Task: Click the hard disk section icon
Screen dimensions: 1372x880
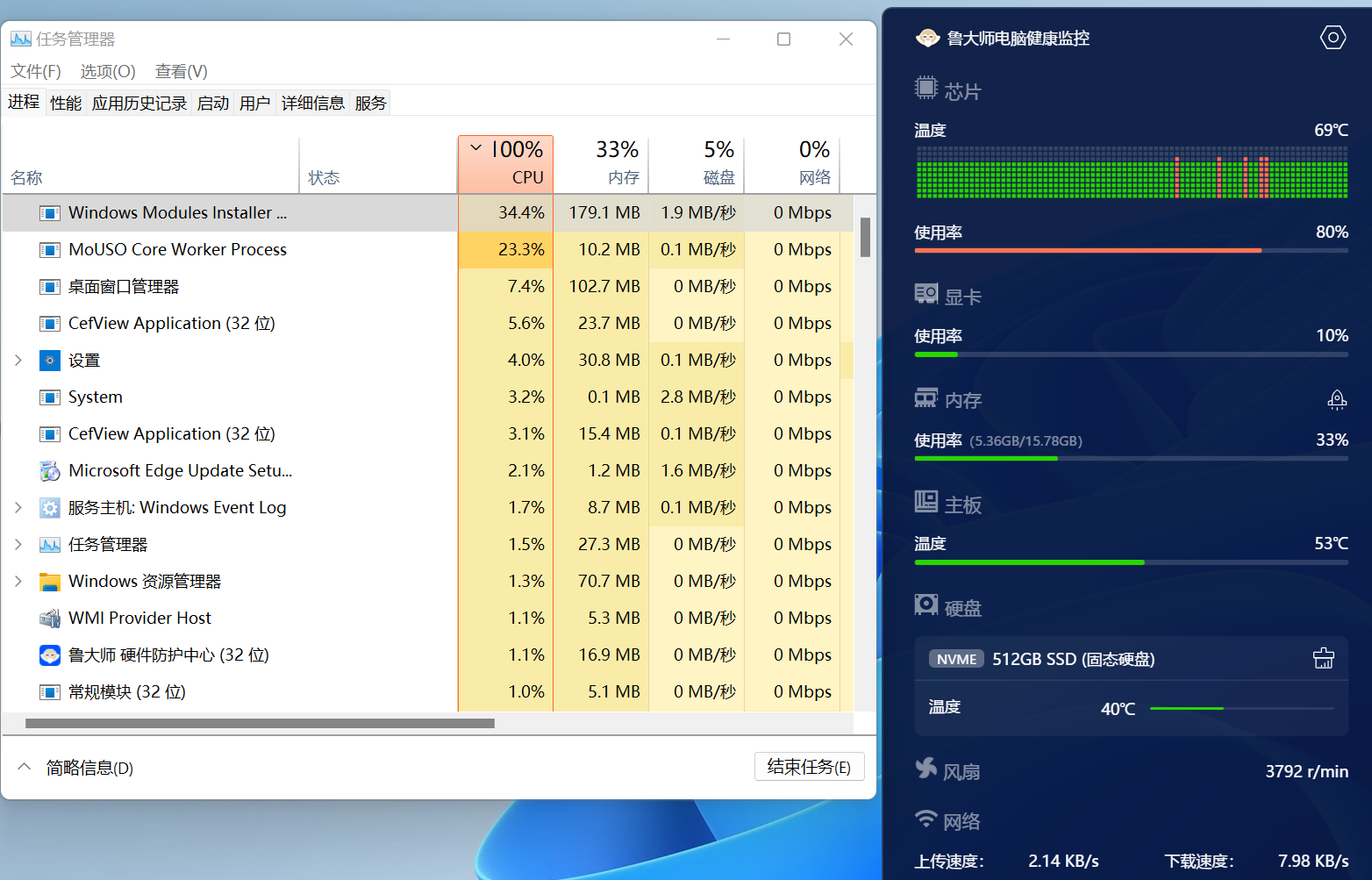Action: pos(925,605)
